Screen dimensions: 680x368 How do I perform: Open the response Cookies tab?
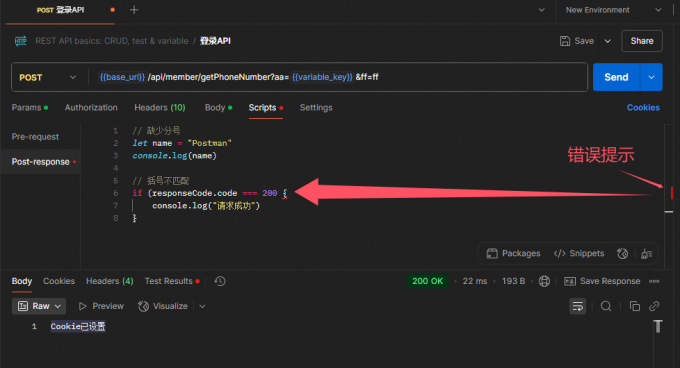59,281
